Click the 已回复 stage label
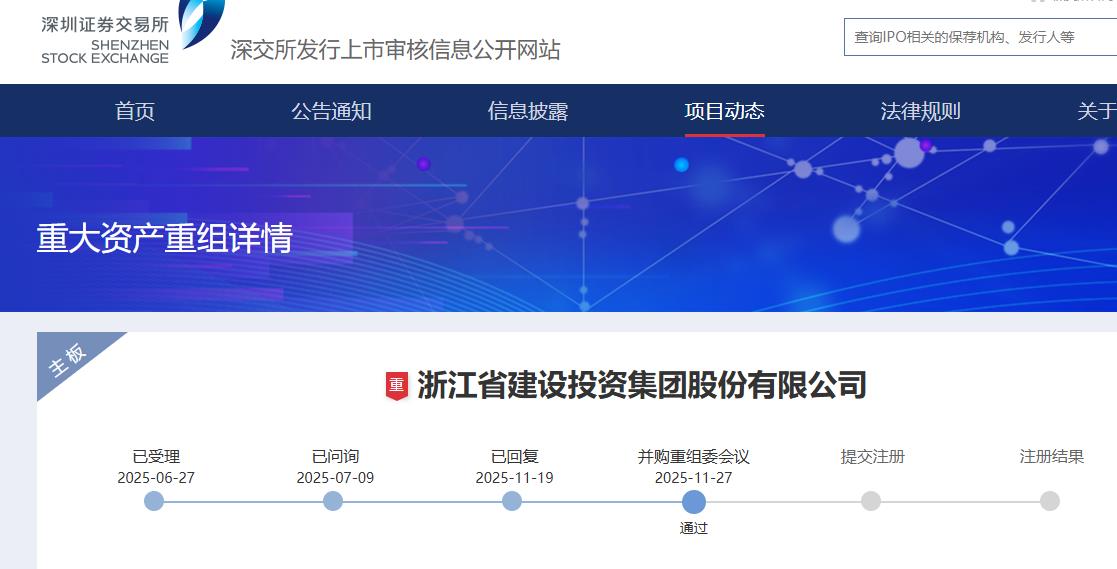This screenshot has width=1117, height=569. [514, 456]
